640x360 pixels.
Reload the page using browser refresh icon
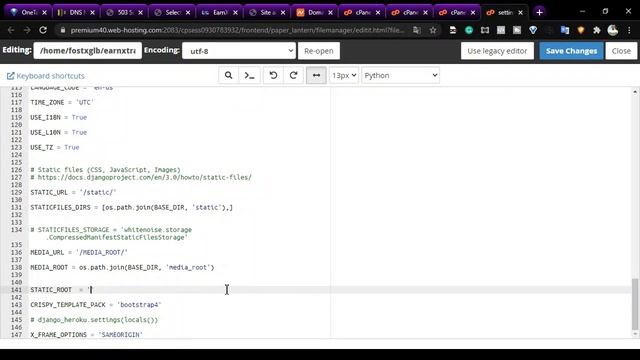43,30
